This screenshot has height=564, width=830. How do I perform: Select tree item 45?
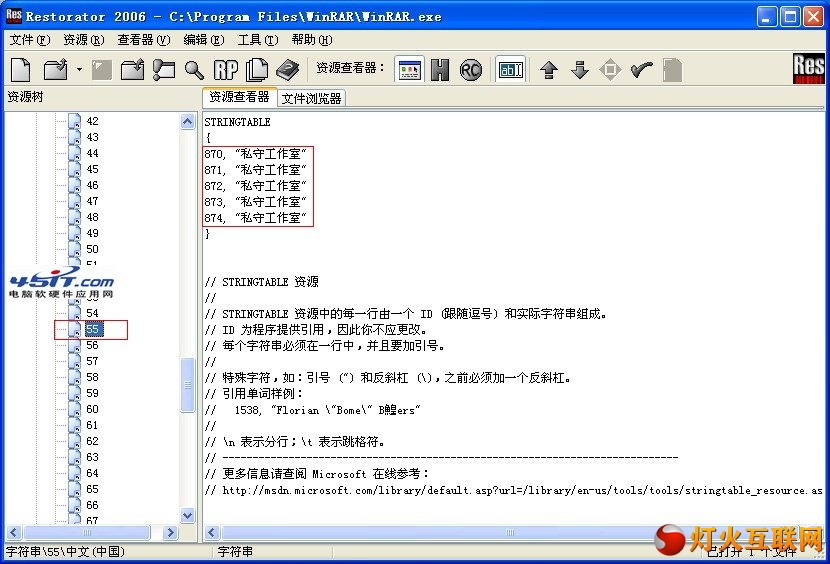93,169
